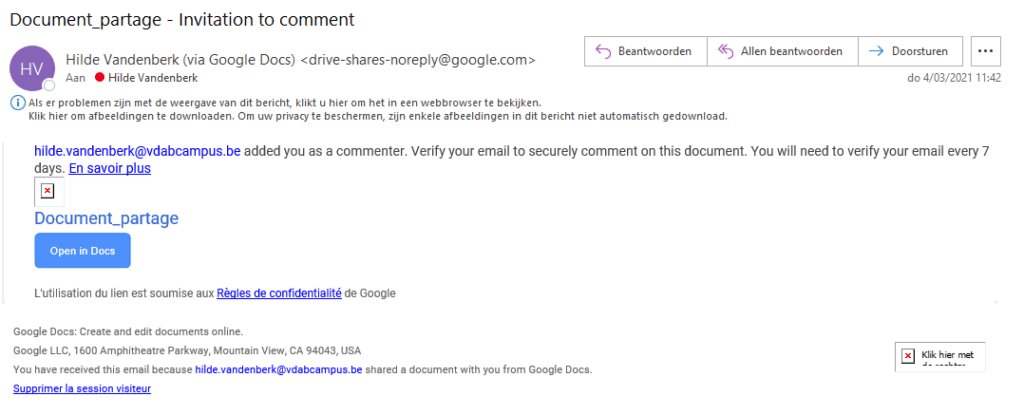The height and width of the screenshot is (415, 1024).
Task: Click the Allen beantwoorden reply-all button
Action: [782, 51]
